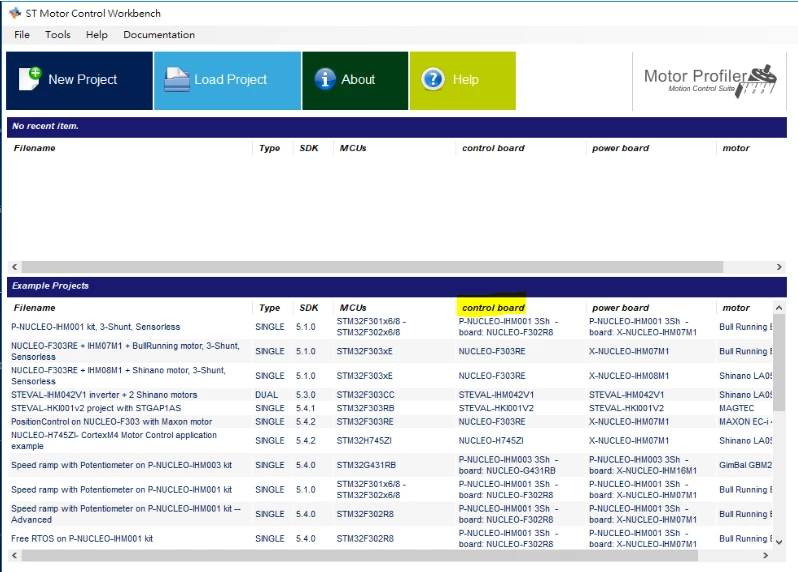The height and width of the screenshot is (572, 798).
Task: Sort example projects by Type header
Action: 269,308
